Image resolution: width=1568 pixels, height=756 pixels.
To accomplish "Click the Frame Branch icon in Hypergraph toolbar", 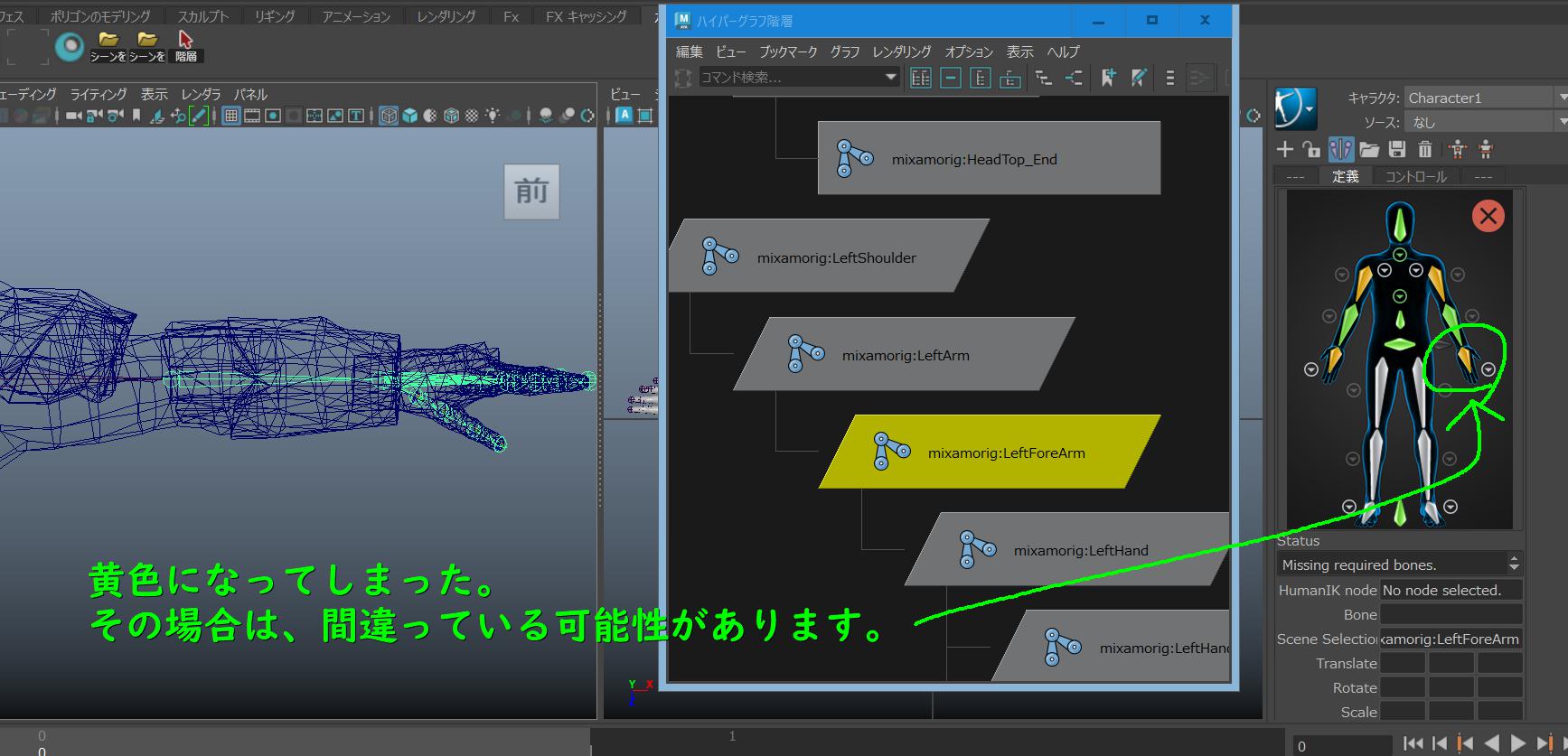I will tap(1010, 79).
